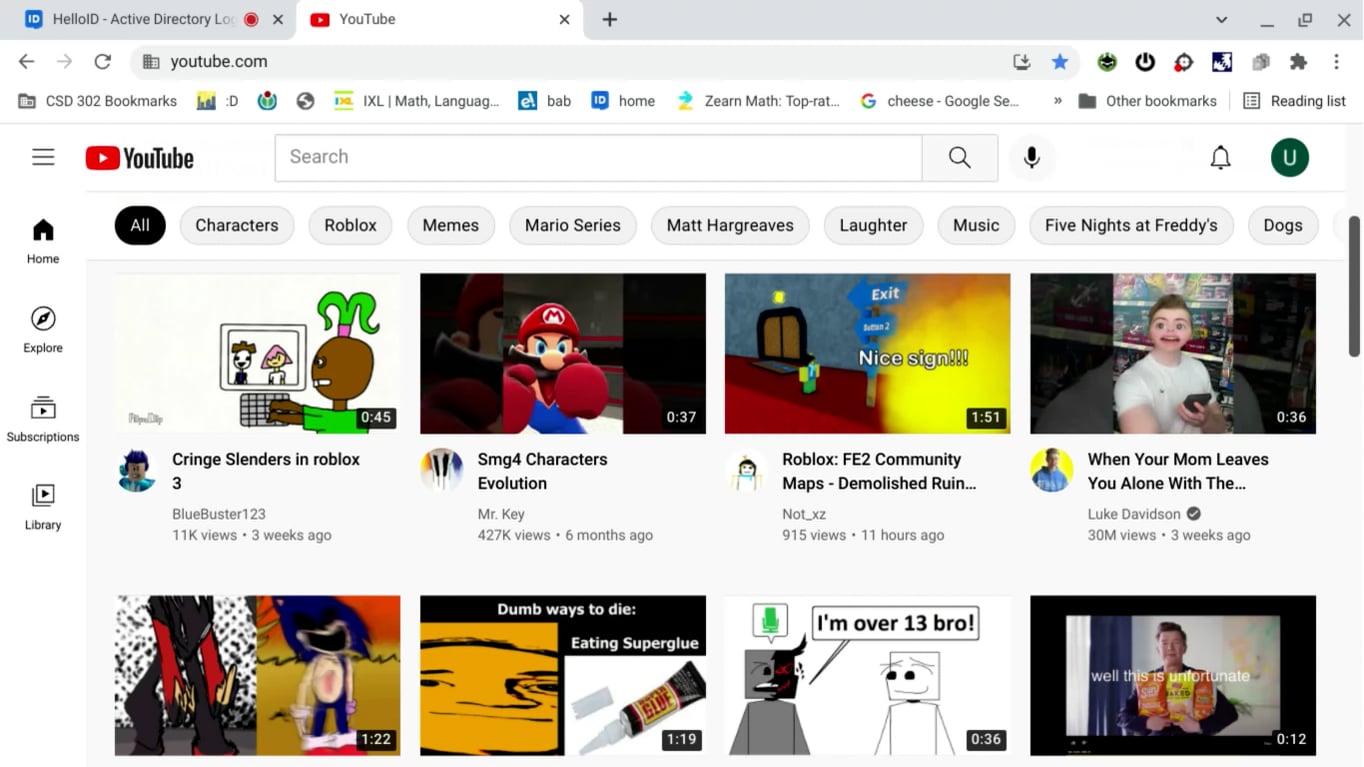Open Subscriptions in the sidebar
This screenshot has width=1364, height=767.
click(x=43, y=418)
